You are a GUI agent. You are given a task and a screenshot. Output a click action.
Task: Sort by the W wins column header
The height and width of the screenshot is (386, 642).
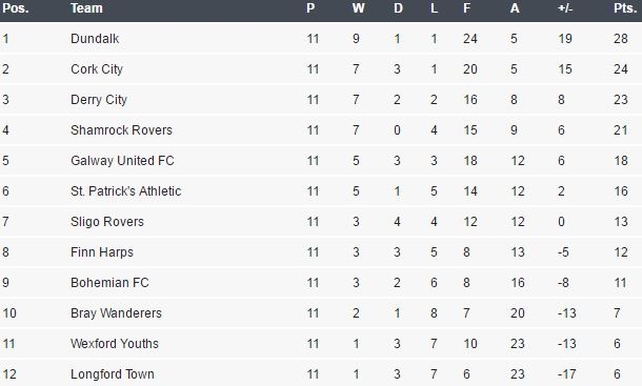pyautogui.click(x=358, y=8)
